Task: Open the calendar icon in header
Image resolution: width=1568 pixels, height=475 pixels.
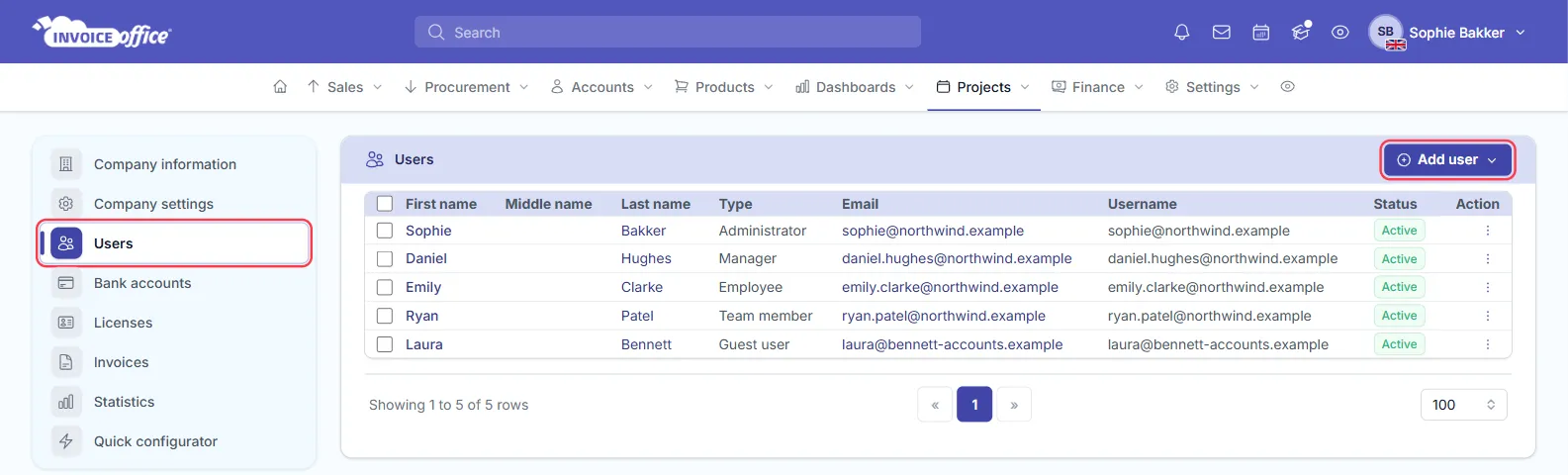Action: (1260, 33)
